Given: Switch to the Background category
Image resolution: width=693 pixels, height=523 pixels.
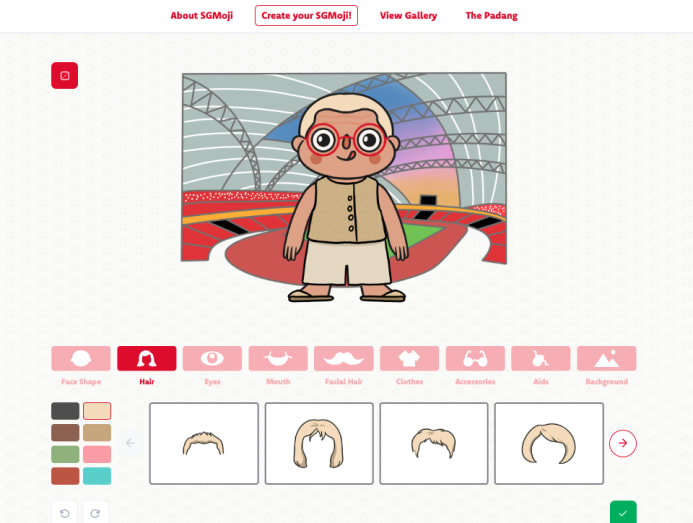Looking at the screenshot, I should click(x=606, y=358).
